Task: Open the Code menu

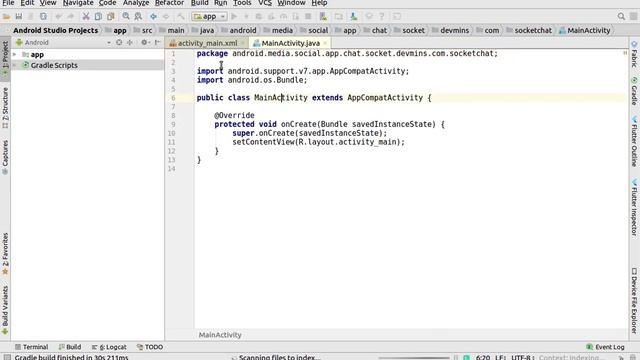Action: 108,3
